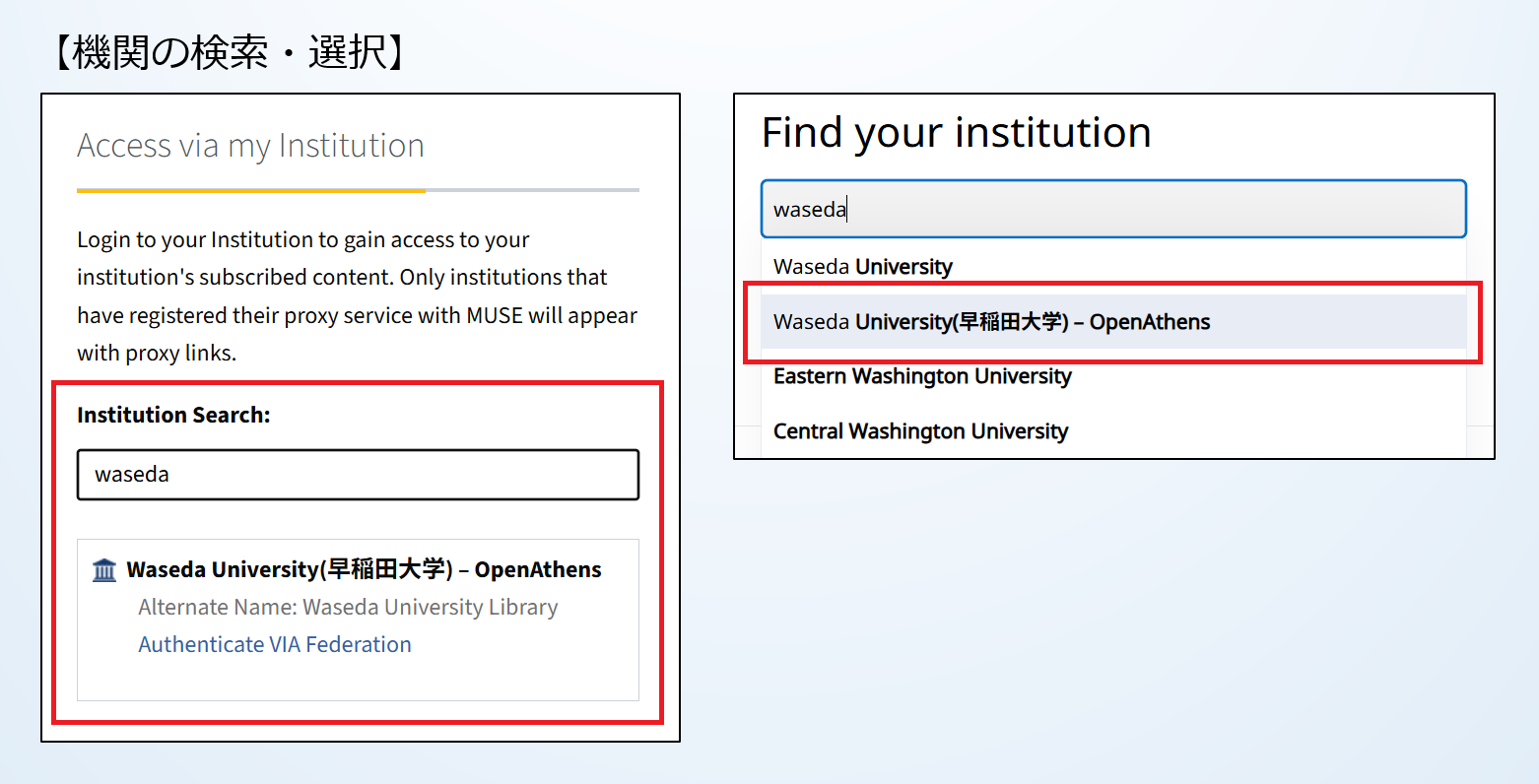Click the Institution Search text box
This screenshot has height=784, width=1539.
click(x=358, y=475)
